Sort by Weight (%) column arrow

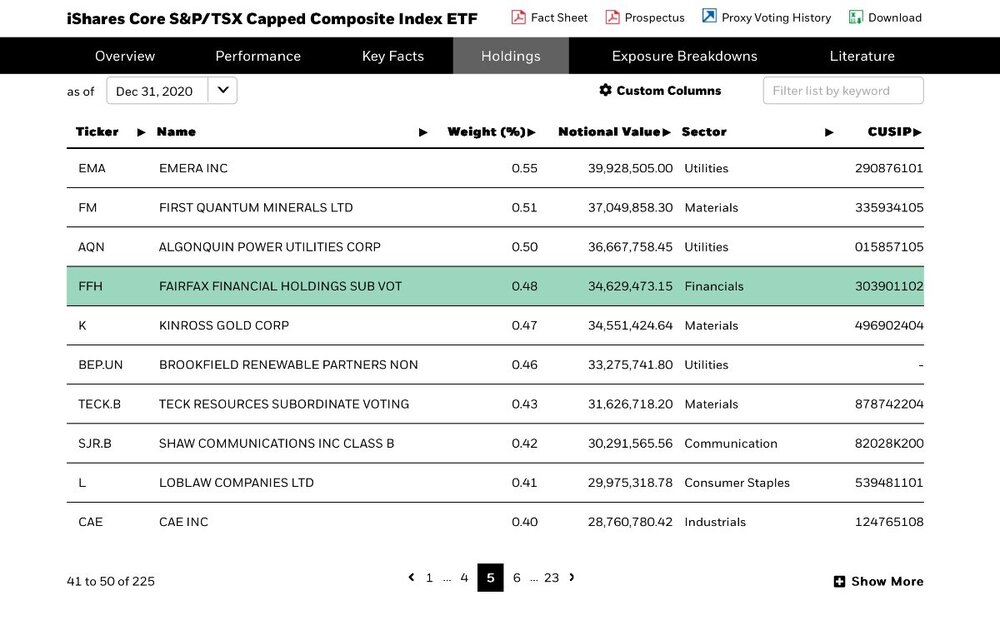[x=532, y=132]
